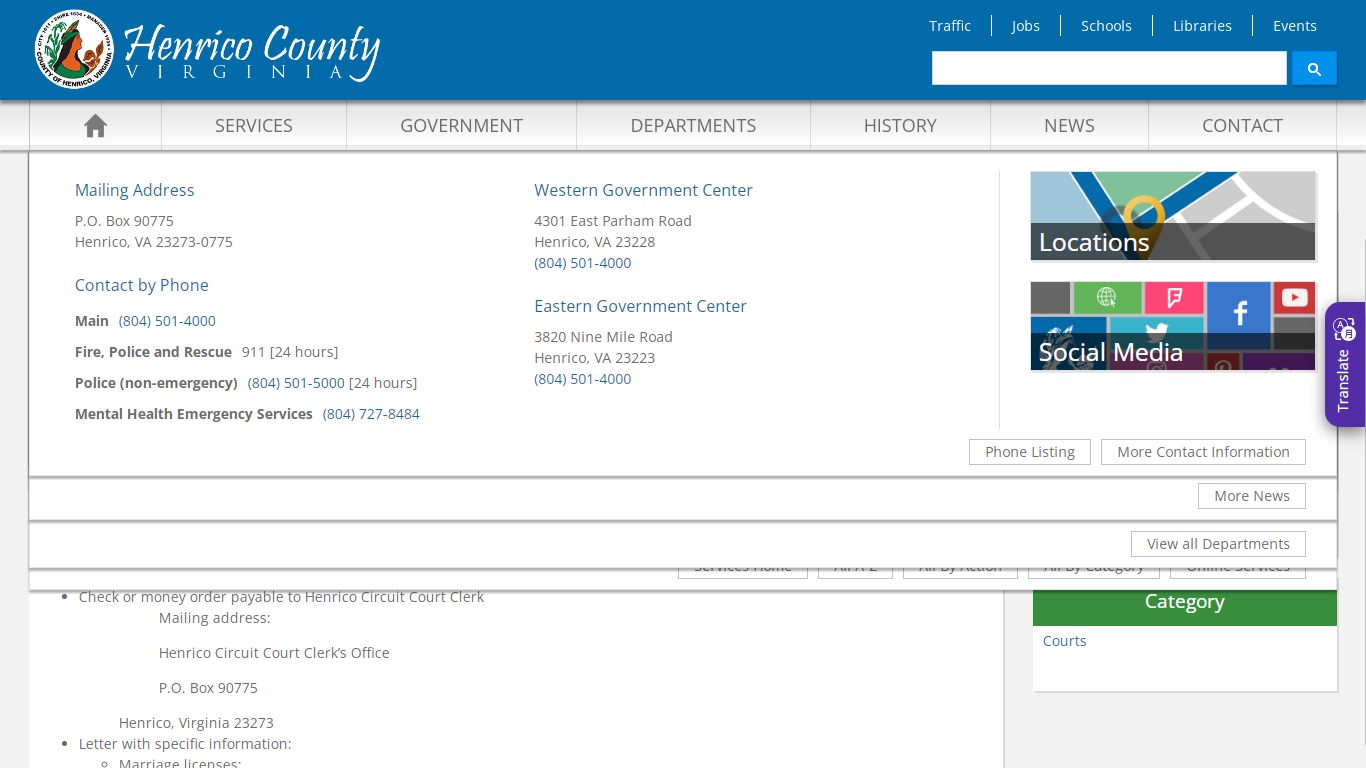Follow the Libraries top link
1366x768 pixels.
click(x=1202, y=26)
